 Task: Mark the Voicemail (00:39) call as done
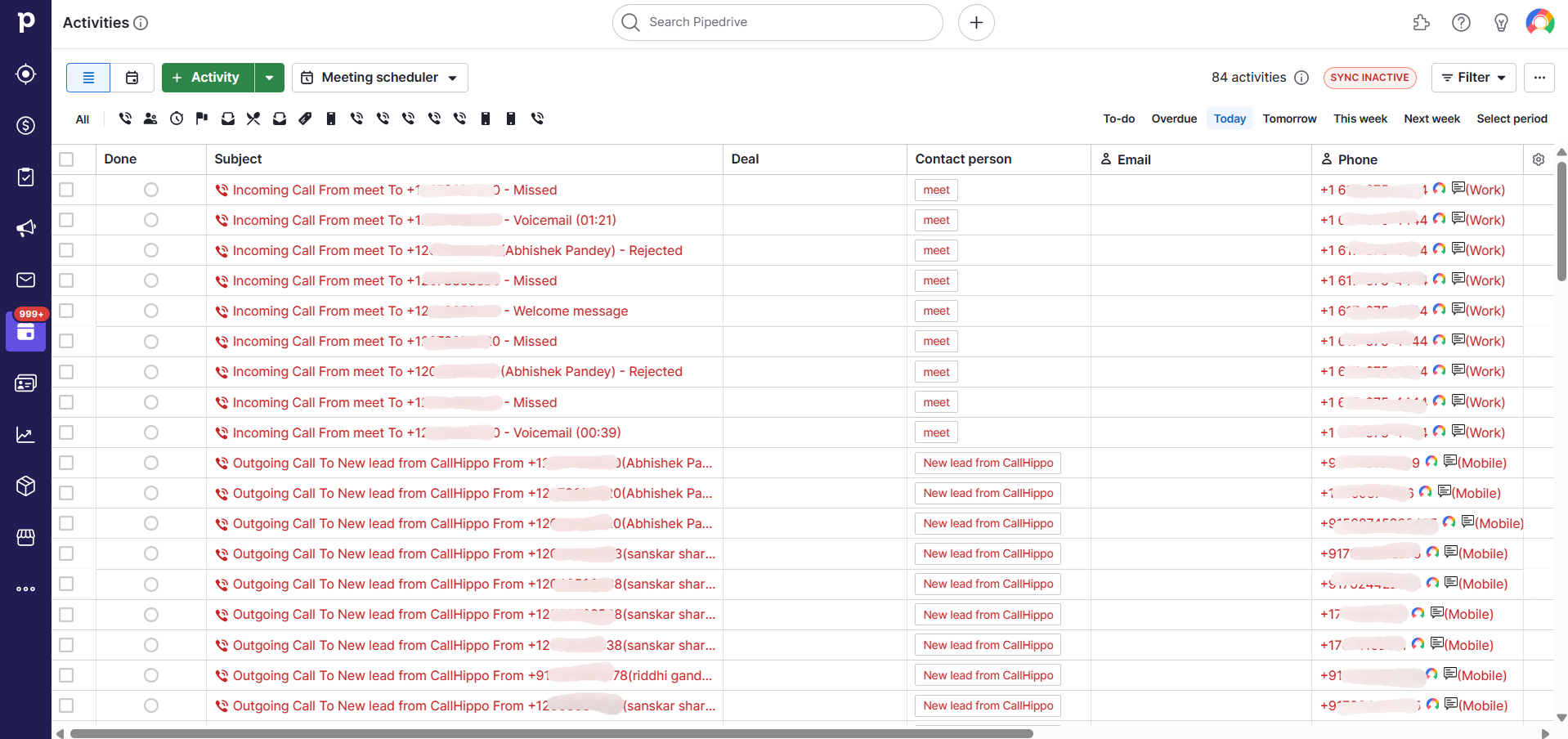[x=151, y=432]
